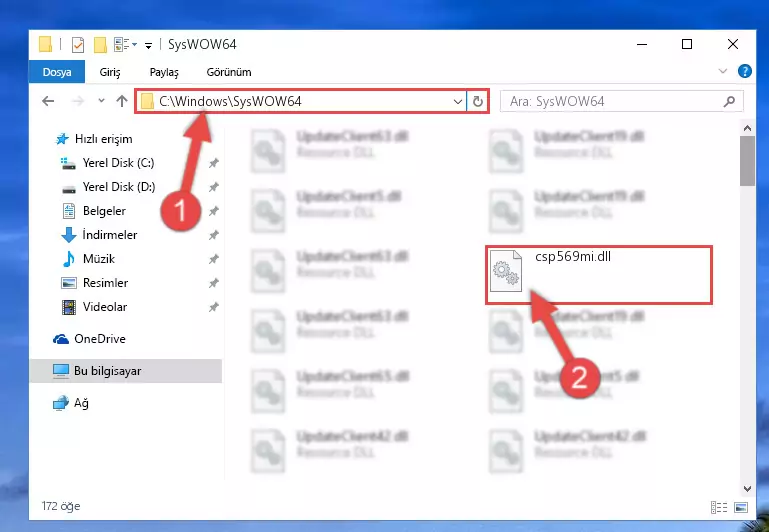Viewport: 769px width, 532px height.
Task: Click the scrollbar down arrow
Action: click(x=747, y=489)
